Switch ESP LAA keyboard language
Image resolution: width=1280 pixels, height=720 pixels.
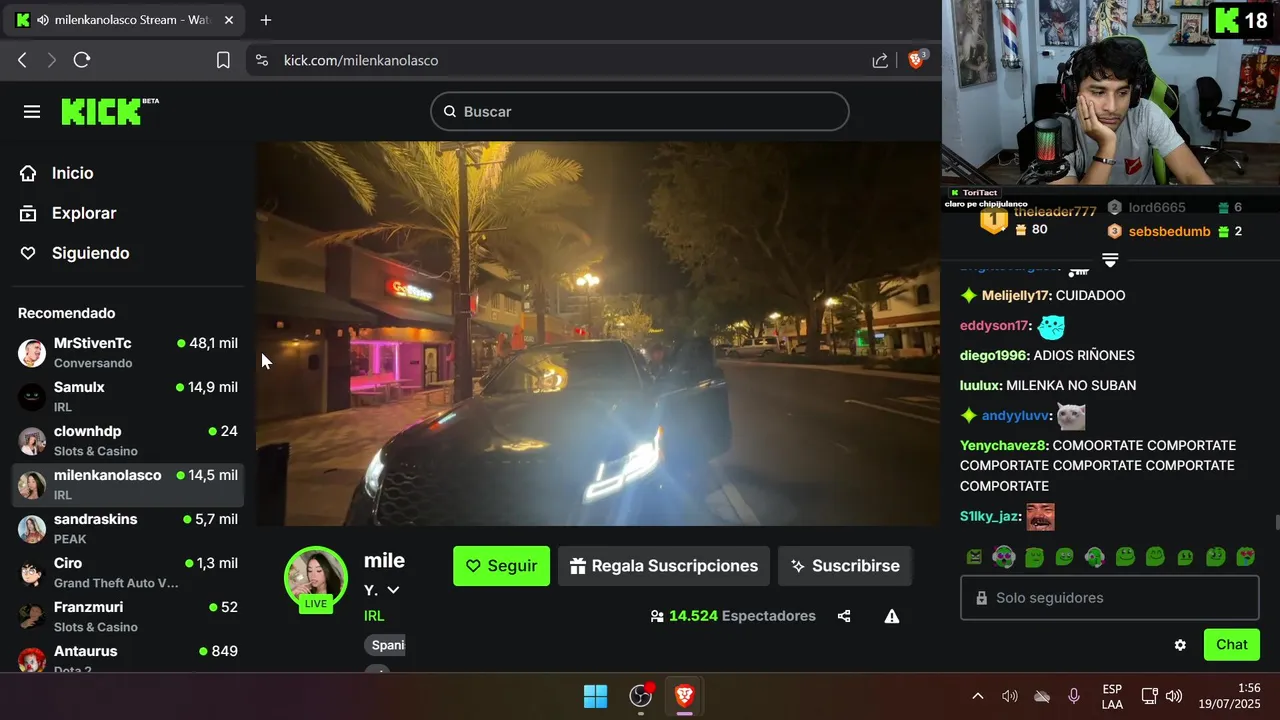pyautogui.click(x=1112, y=696)
